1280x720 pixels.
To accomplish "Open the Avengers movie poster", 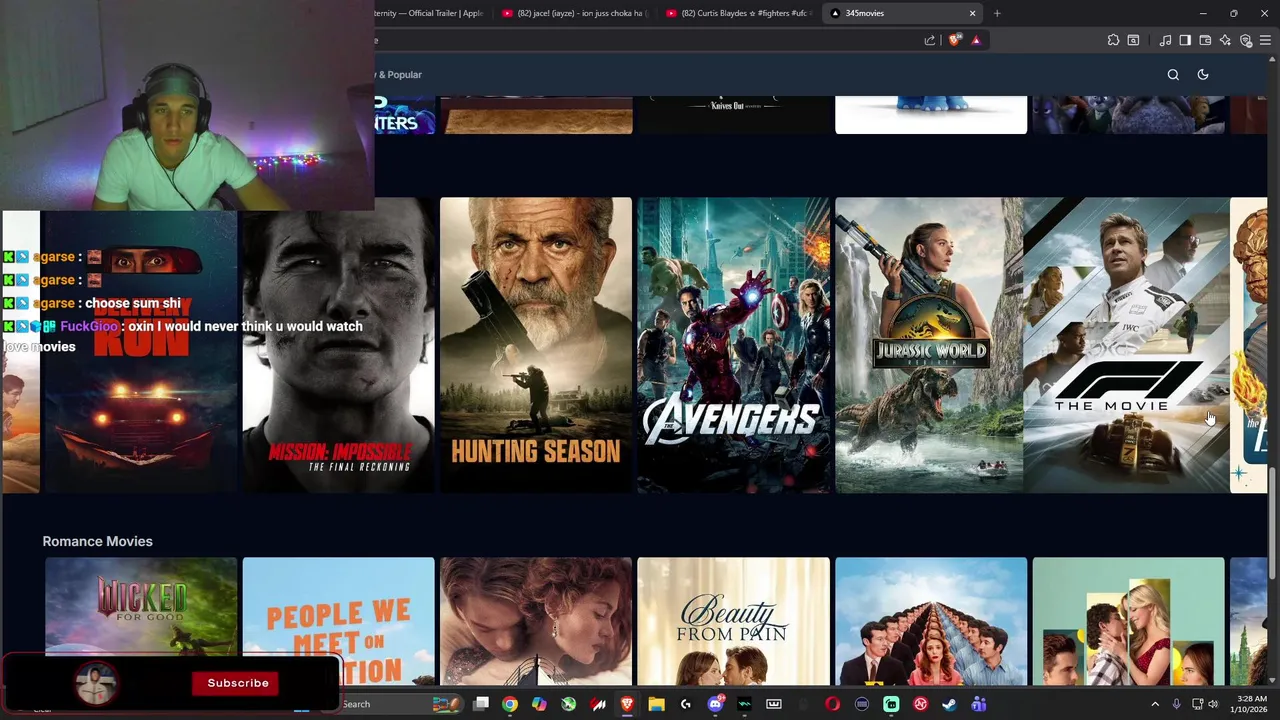I will [x=733, y=345].
